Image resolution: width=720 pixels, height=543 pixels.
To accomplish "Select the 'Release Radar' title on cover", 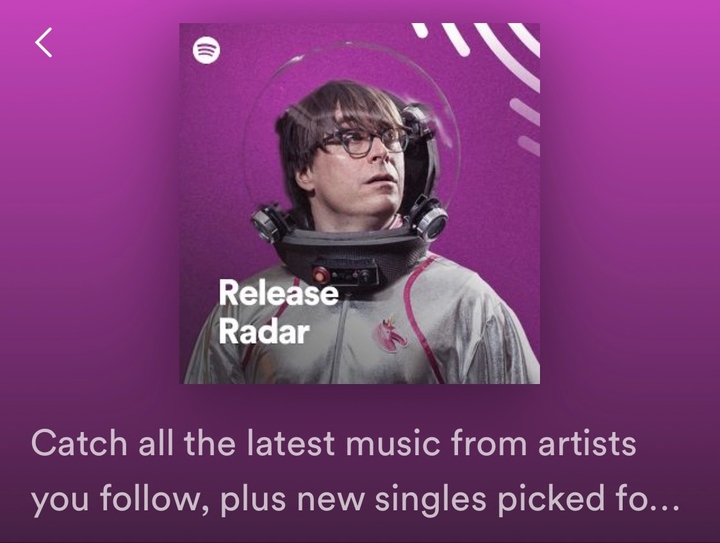I will (278, 312).
